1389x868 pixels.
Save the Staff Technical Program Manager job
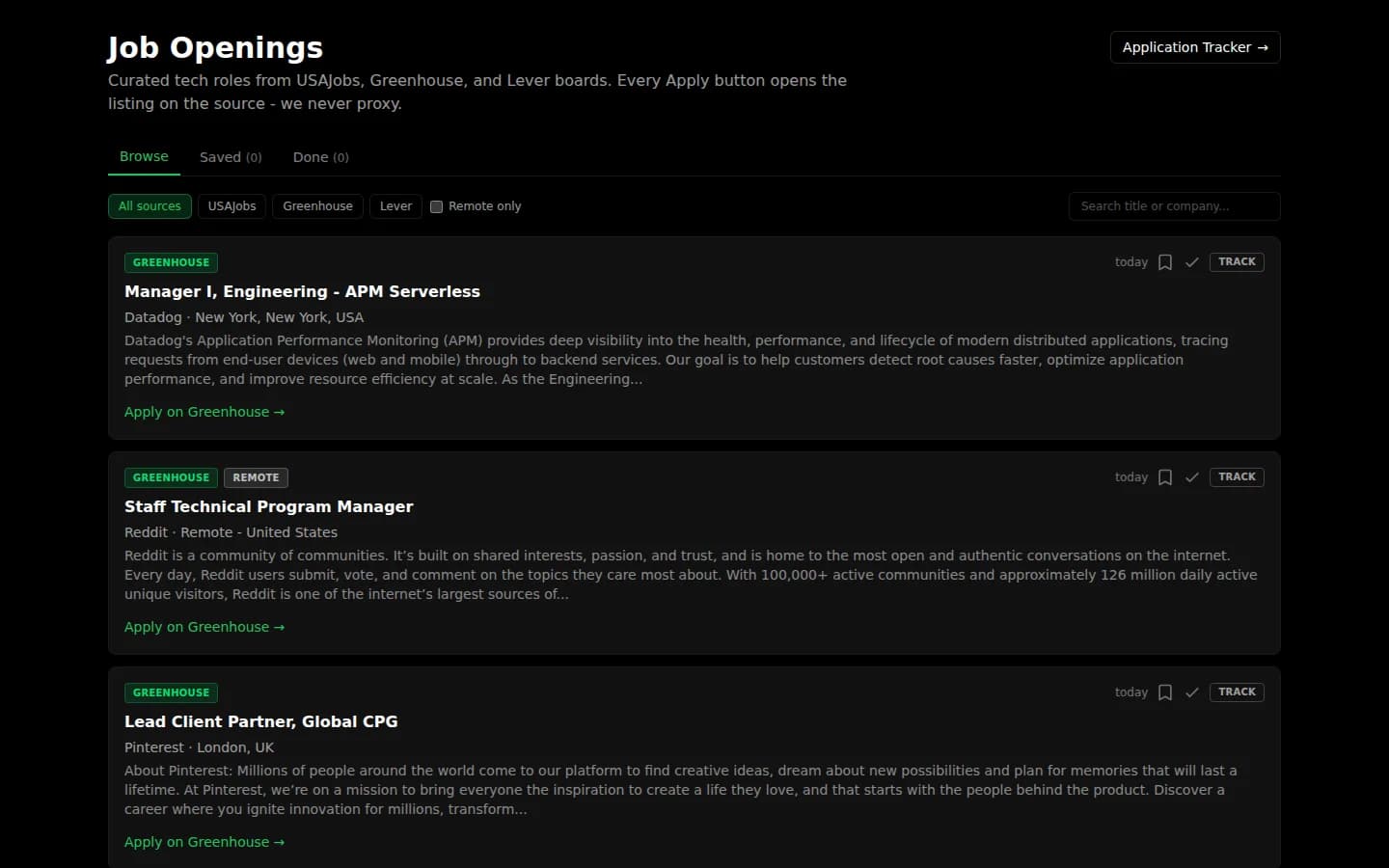[1165, 477]
